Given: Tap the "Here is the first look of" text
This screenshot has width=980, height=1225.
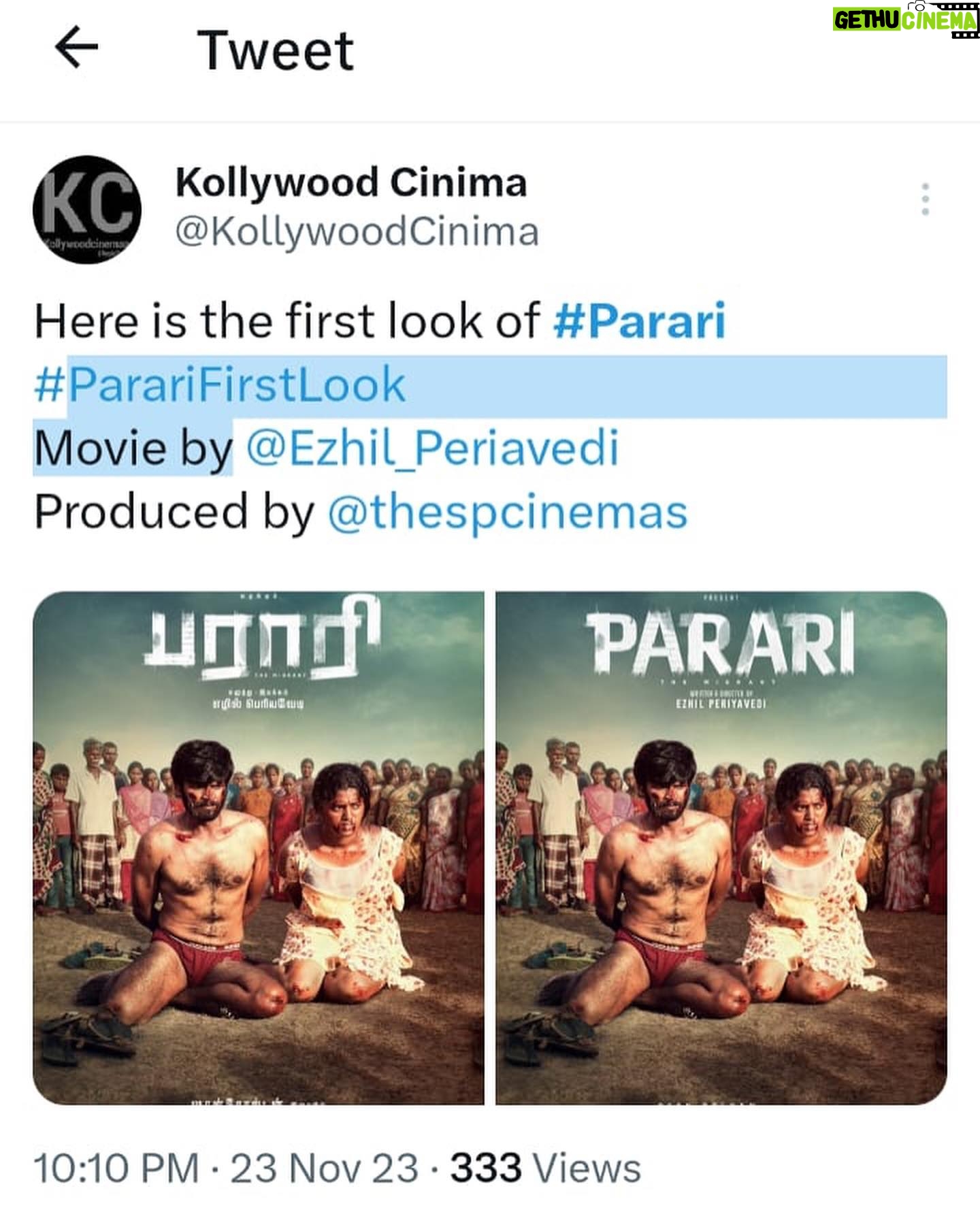Looking at the screenshot, I should pyautogui.click(x=287, y=321).
